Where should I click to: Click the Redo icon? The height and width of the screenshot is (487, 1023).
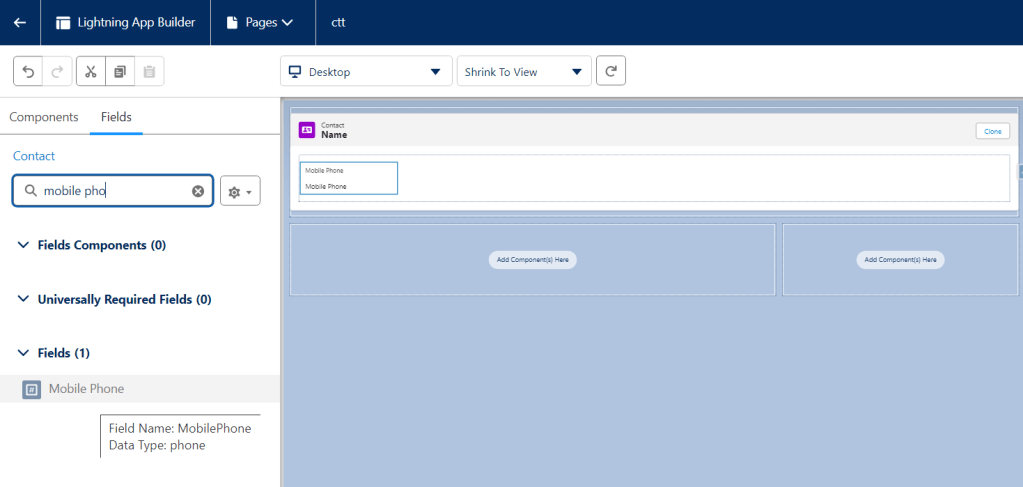click(57, 72)
